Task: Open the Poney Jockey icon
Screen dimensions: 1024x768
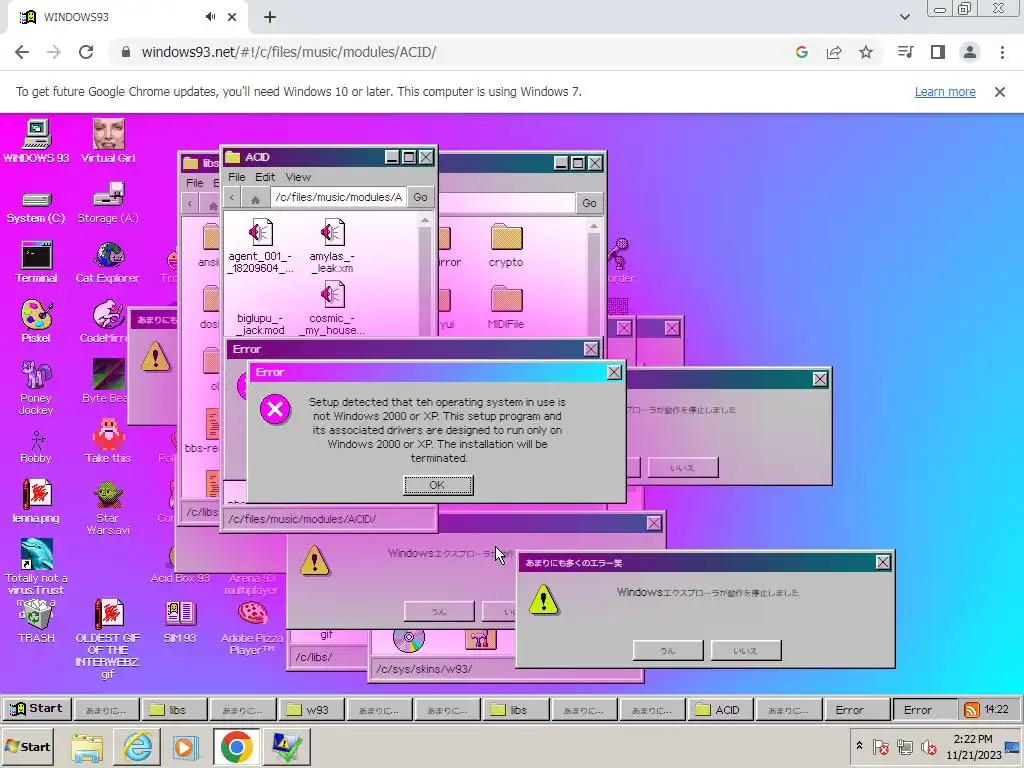Action: tap(36, 387)
